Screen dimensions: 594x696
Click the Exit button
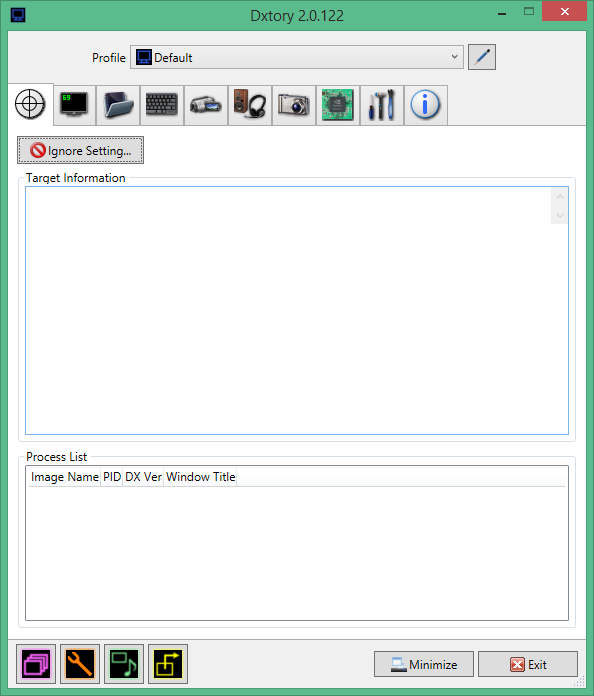tap(528, 664)
